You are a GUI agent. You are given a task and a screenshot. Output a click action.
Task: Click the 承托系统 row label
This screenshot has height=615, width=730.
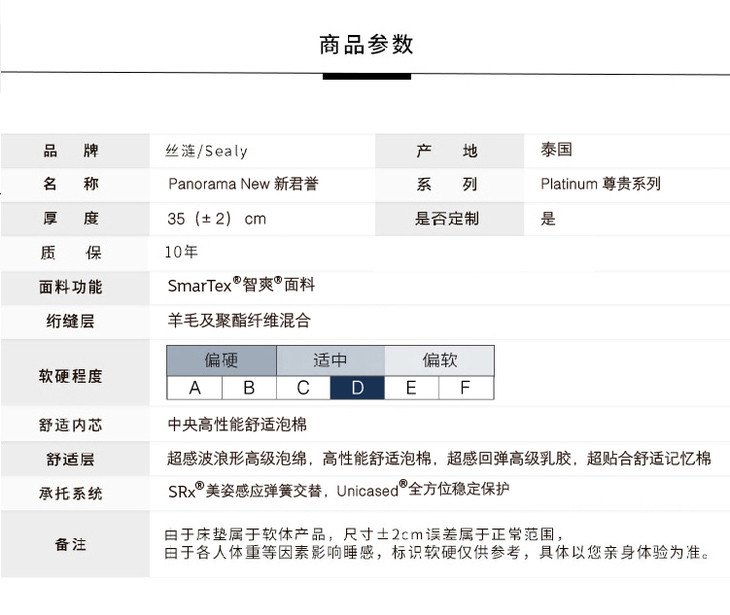pyautogui.click(x=71, y=493)
